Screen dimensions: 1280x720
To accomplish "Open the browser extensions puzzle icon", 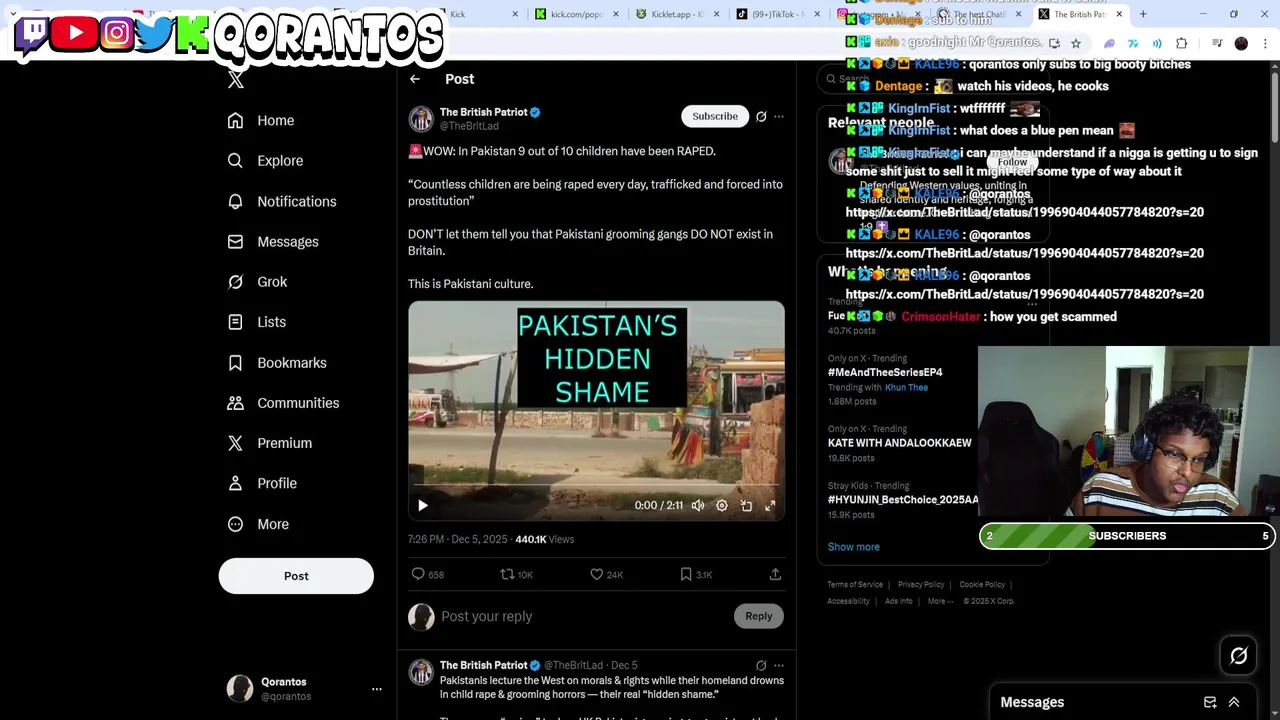I will 1182,43.
